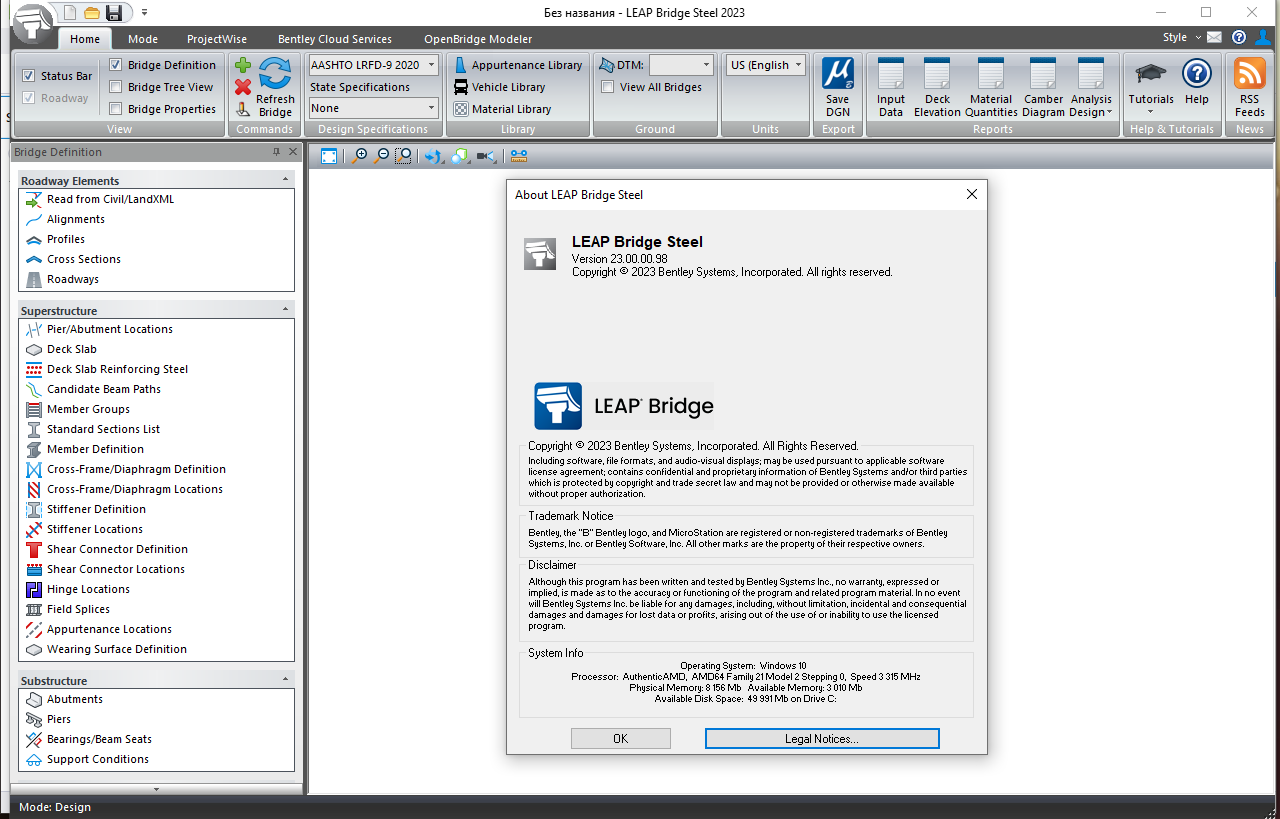Open the Deck Elevation report
Image resolution: width=1280 pixels, height=819 pixels.
click(937, 88)
